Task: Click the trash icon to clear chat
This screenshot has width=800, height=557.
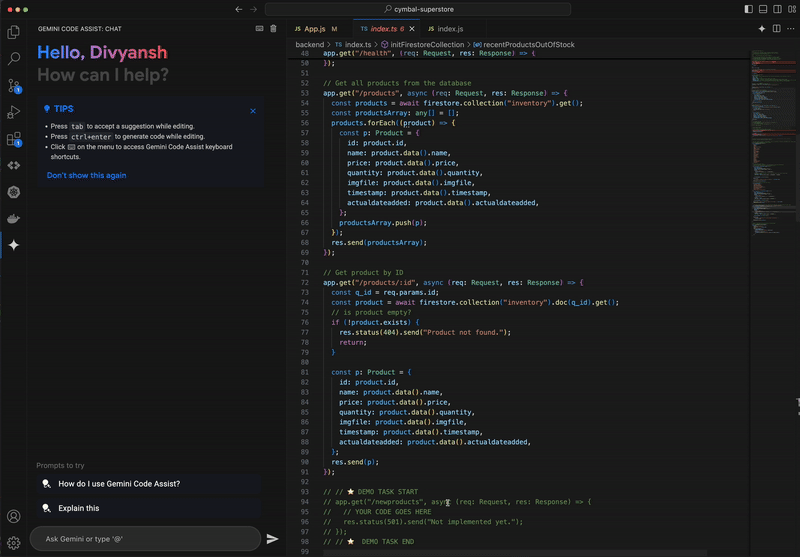Action: coord(274,29)
